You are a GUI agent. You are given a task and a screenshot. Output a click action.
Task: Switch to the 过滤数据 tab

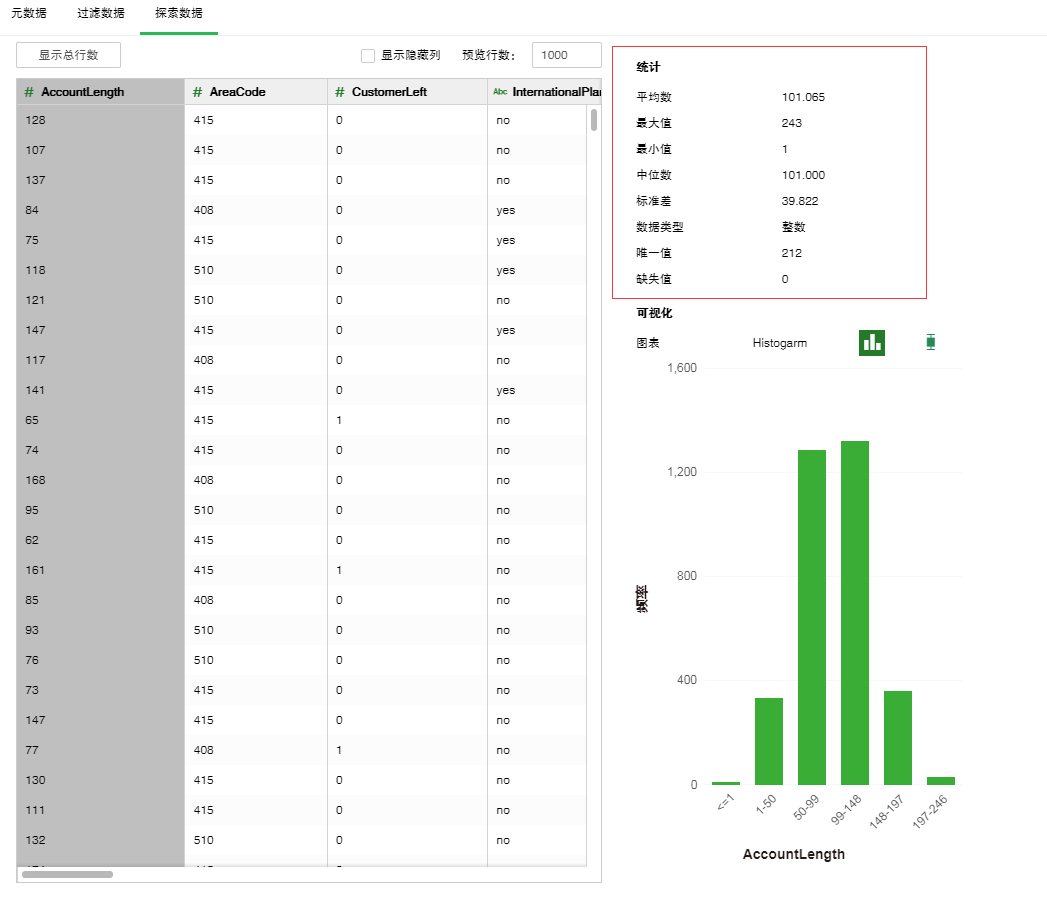point(101,14)
